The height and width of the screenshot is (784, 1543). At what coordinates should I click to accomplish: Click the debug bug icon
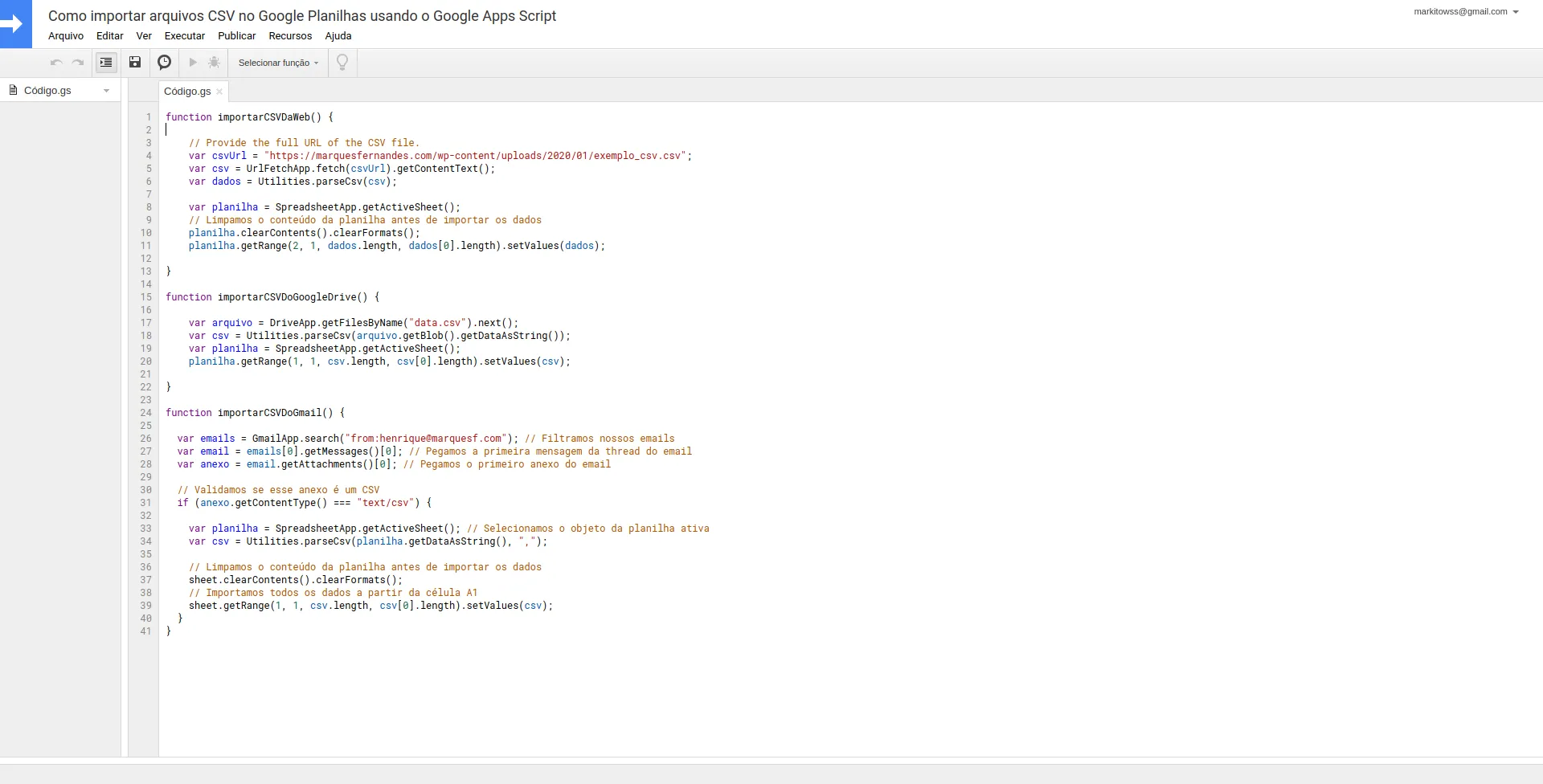point(214,63)
